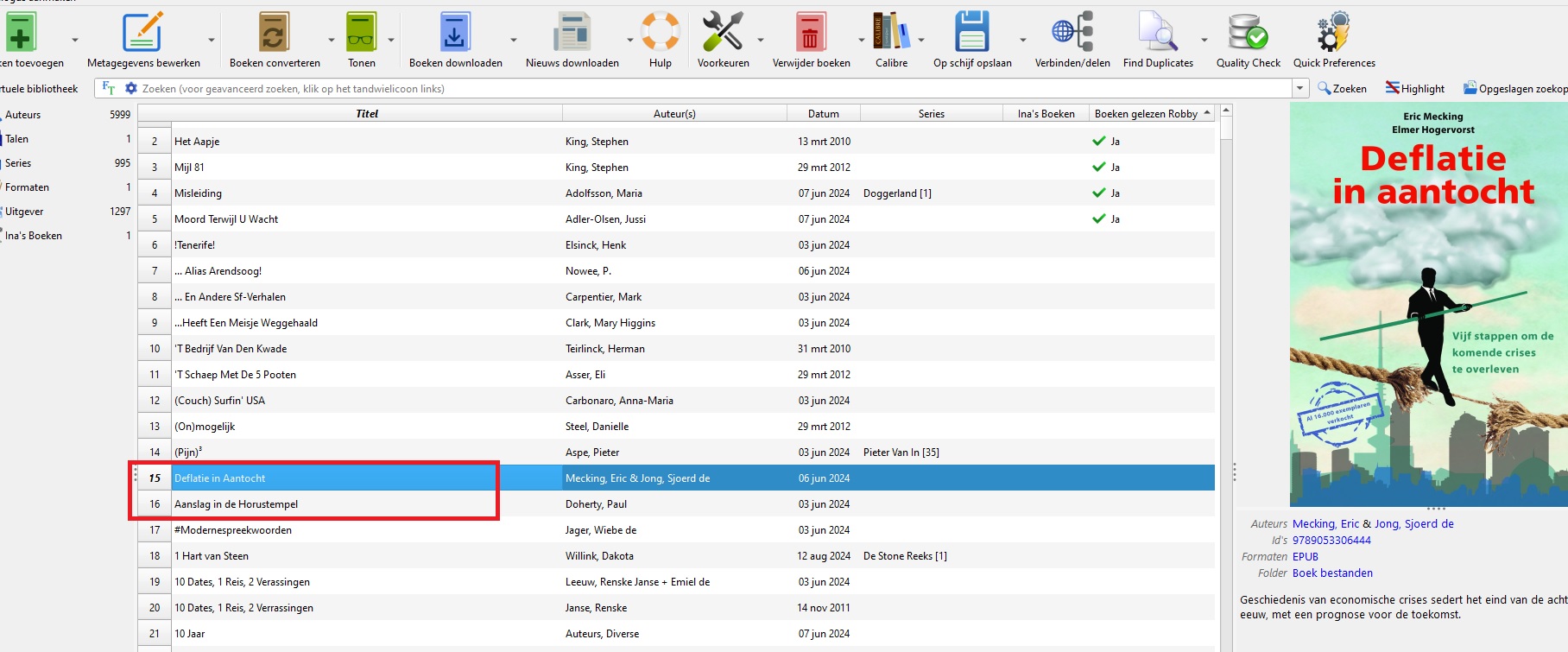Click ISBN link 9789053306444
Screen dimensions: 1568x652
click(1331, 541)
